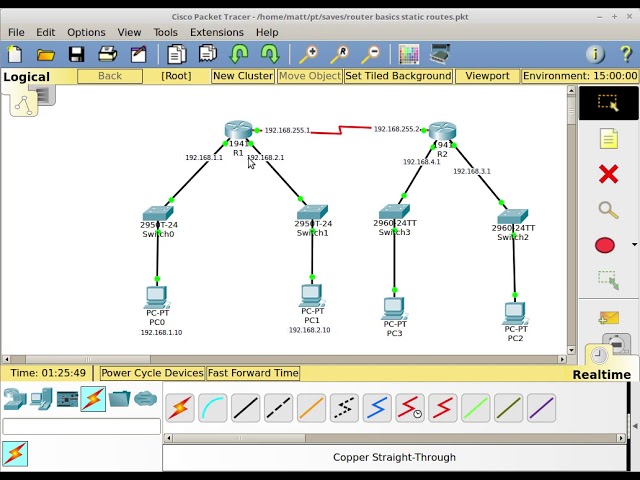Choose the light green Octal cable
Image resolution: width=640 pixels, height=480 pixels.
476,408
